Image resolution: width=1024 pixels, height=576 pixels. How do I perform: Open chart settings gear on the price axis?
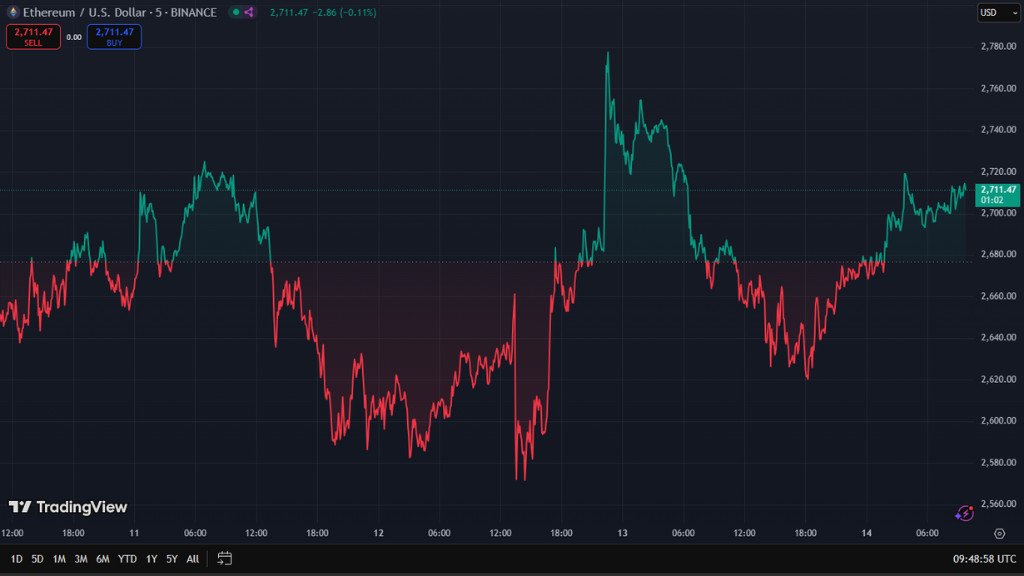(999, 534)
